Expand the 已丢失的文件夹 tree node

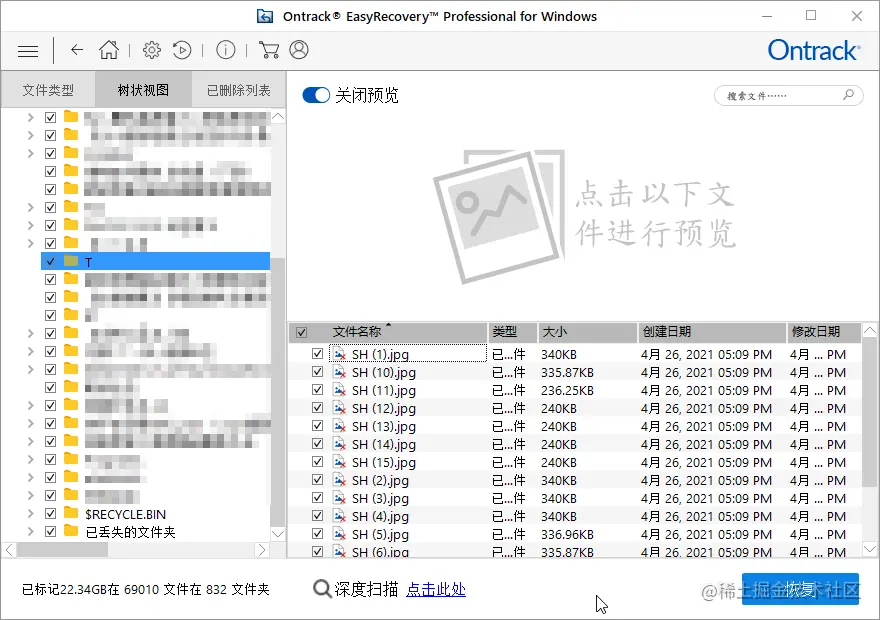30,531
